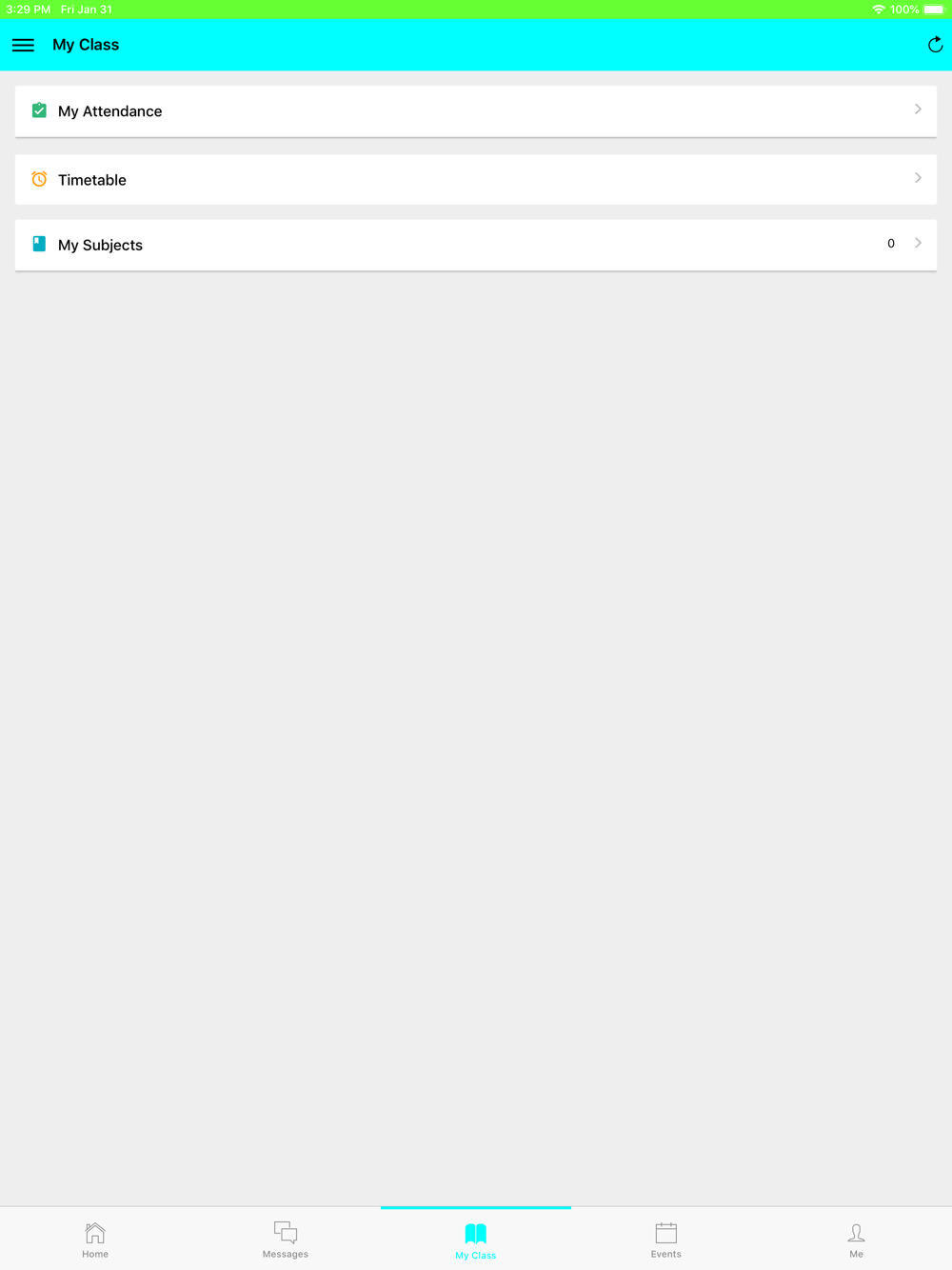
Task: Select the My Class book icon
Action: coord(476,1234)
